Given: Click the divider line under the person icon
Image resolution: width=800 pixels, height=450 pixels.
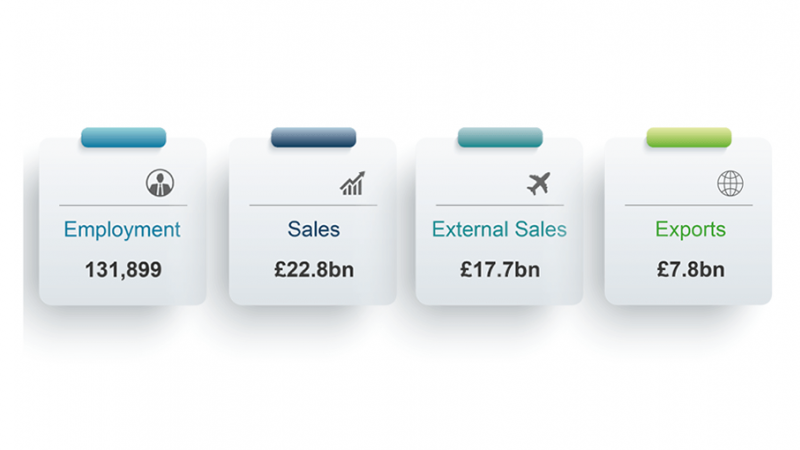Looking at the screenshot, I should 122,205.
